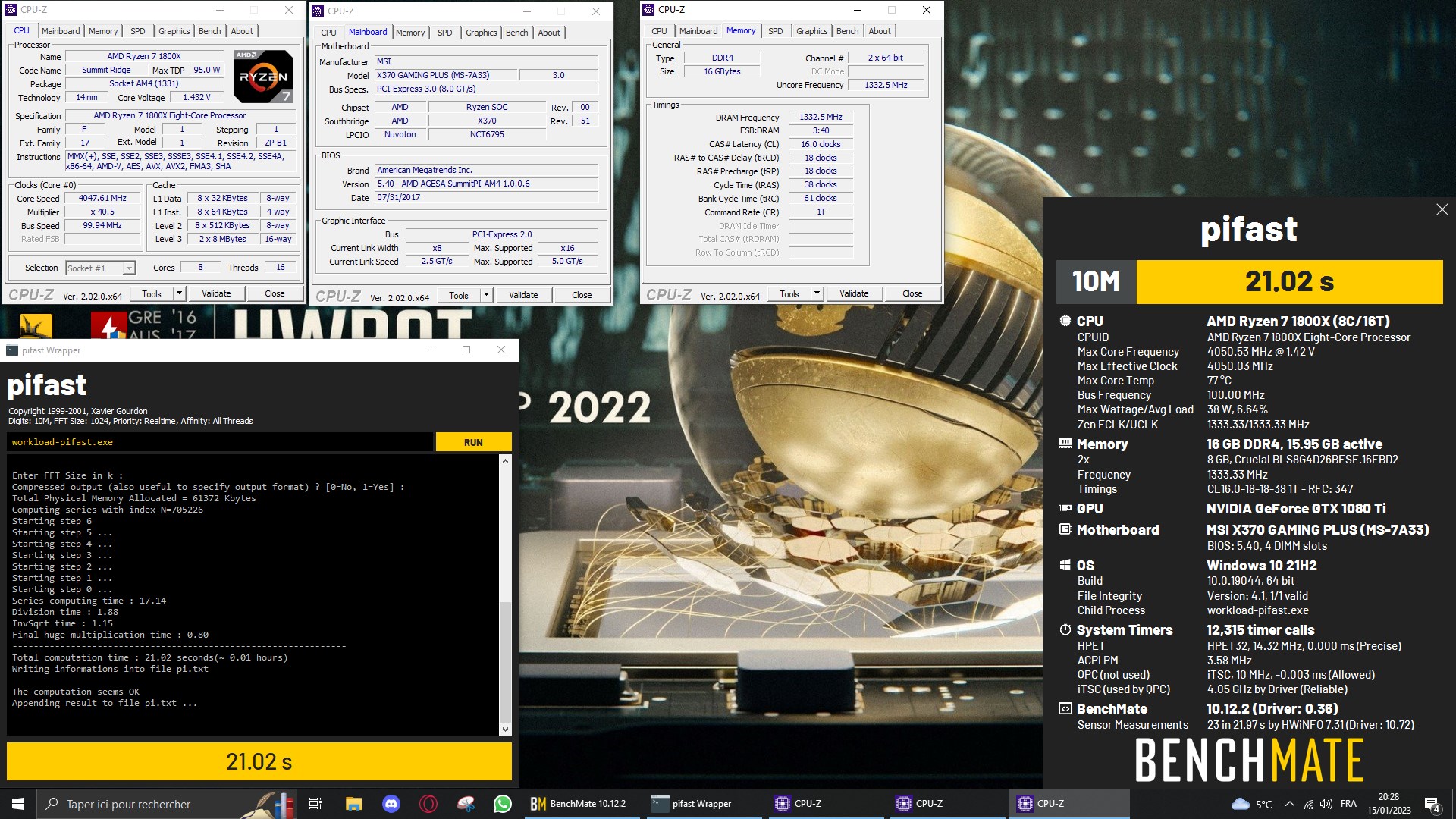Open File Explorer from the taskbar

coord(353,804)
